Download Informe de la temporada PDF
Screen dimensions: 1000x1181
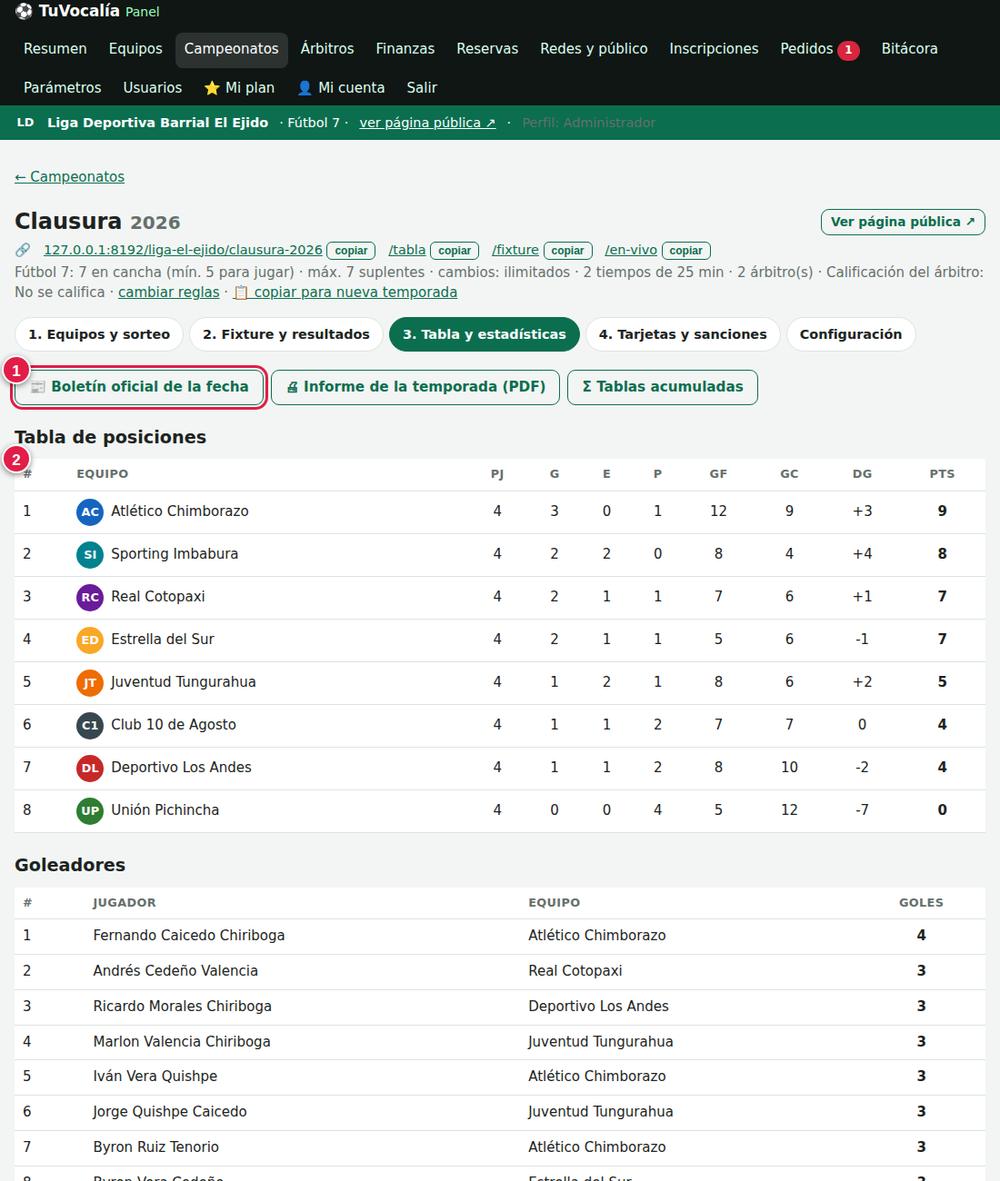pyautogui.click(x=415, y=387)
